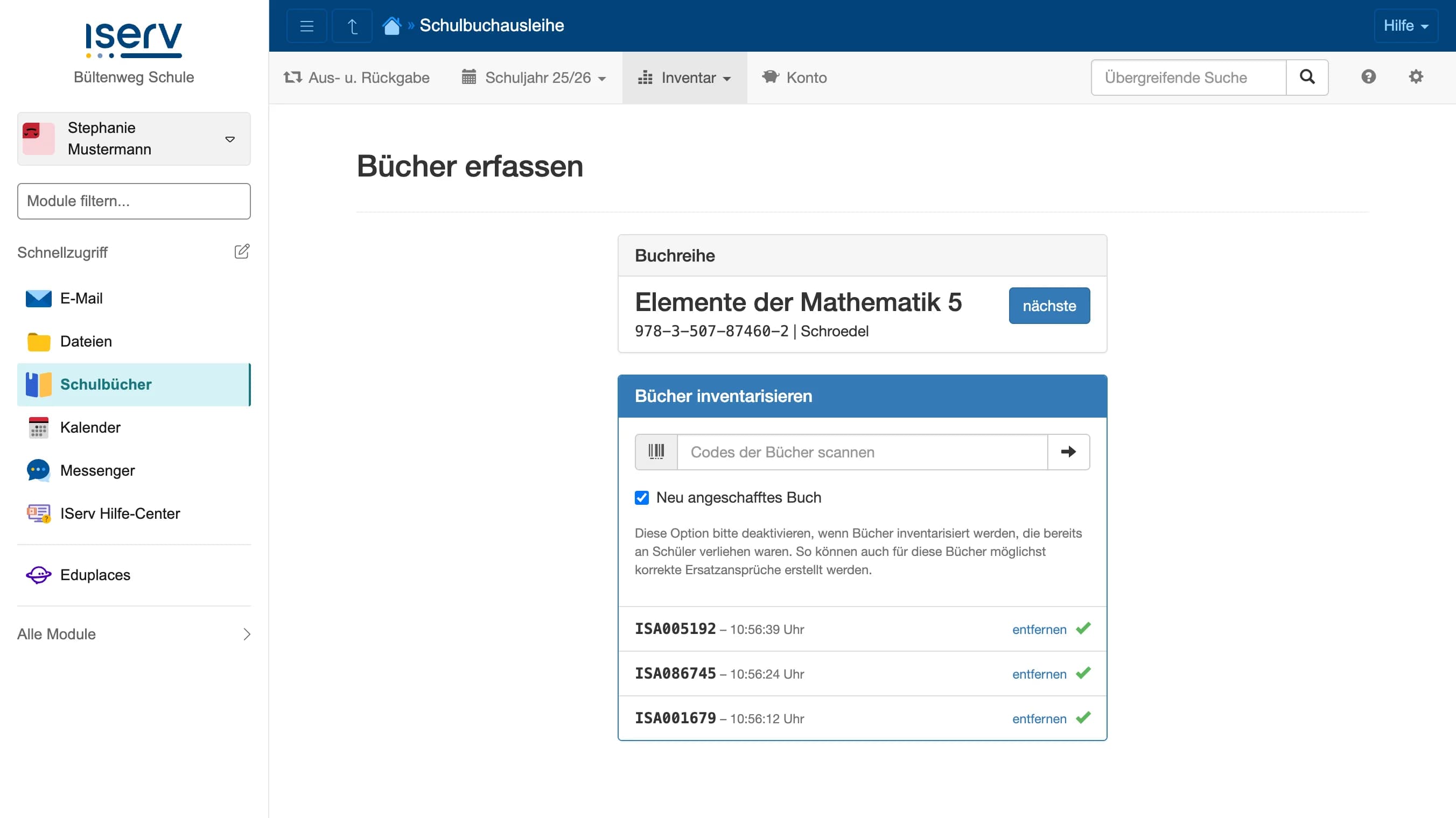This screenshot has height=818, width=1456.
Task: Open the Schuljahr 25/26 dropdown
Action: [x=534, y=77]
